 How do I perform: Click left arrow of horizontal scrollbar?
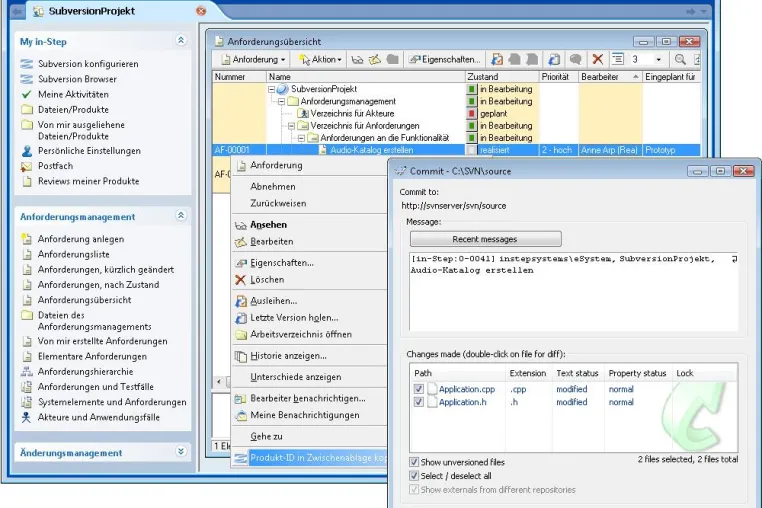coord(219,382)
